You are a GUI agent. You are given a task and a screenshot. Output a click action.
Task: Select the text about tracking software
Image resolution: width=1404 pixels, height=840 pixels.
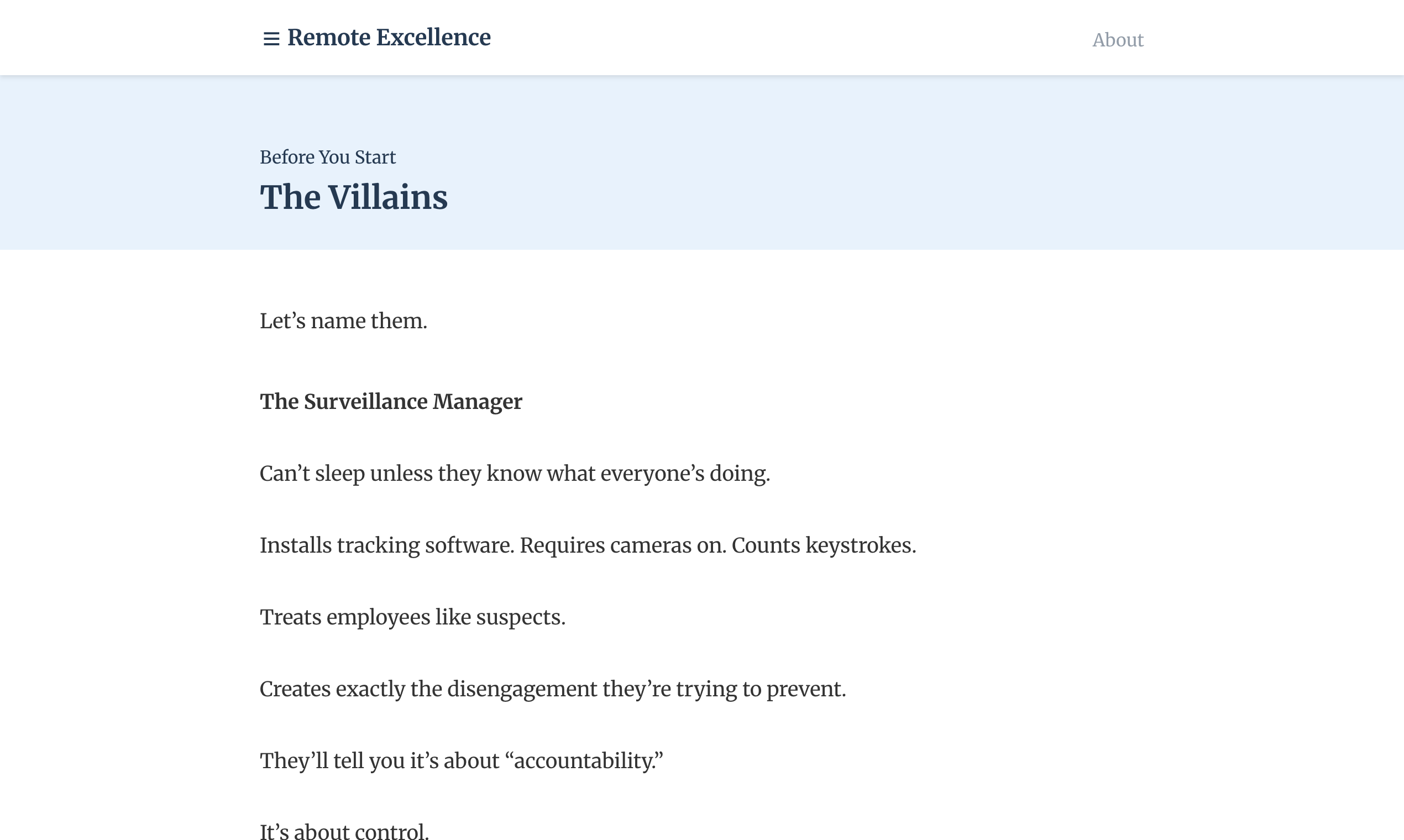click(588, 545)
